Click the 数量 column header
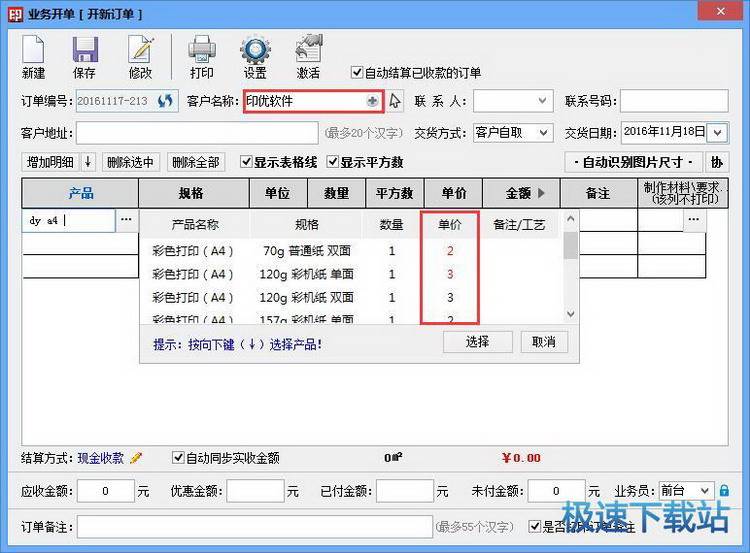 337,193
